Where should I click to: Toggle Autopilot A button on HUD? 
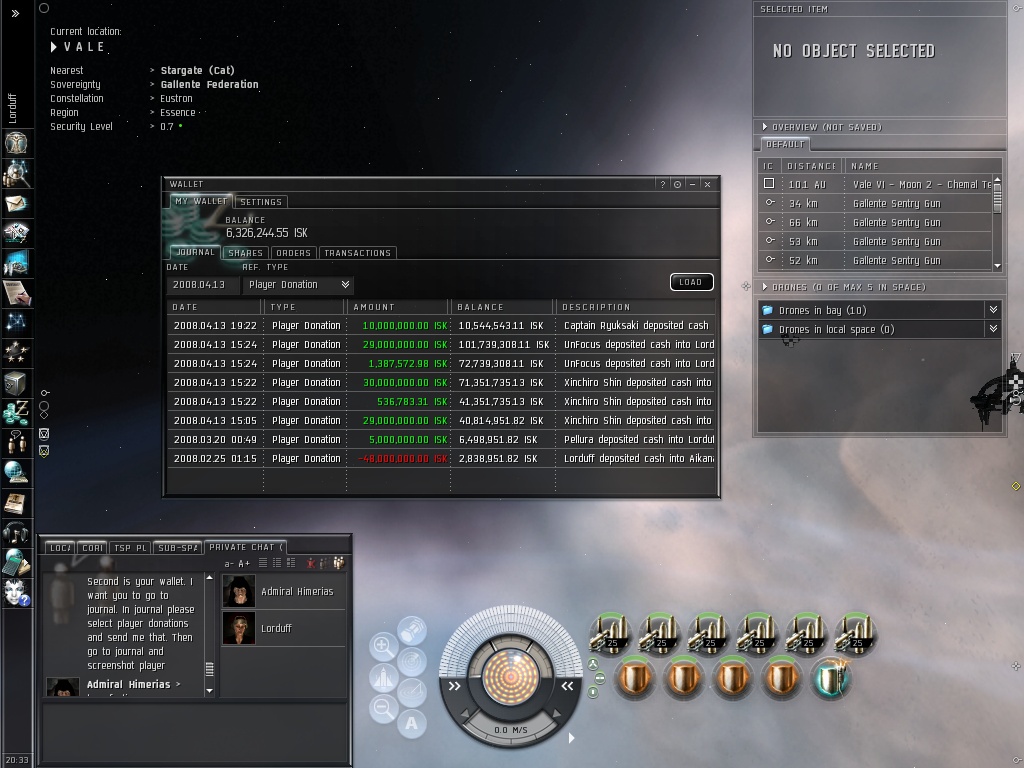pos(412,723)
